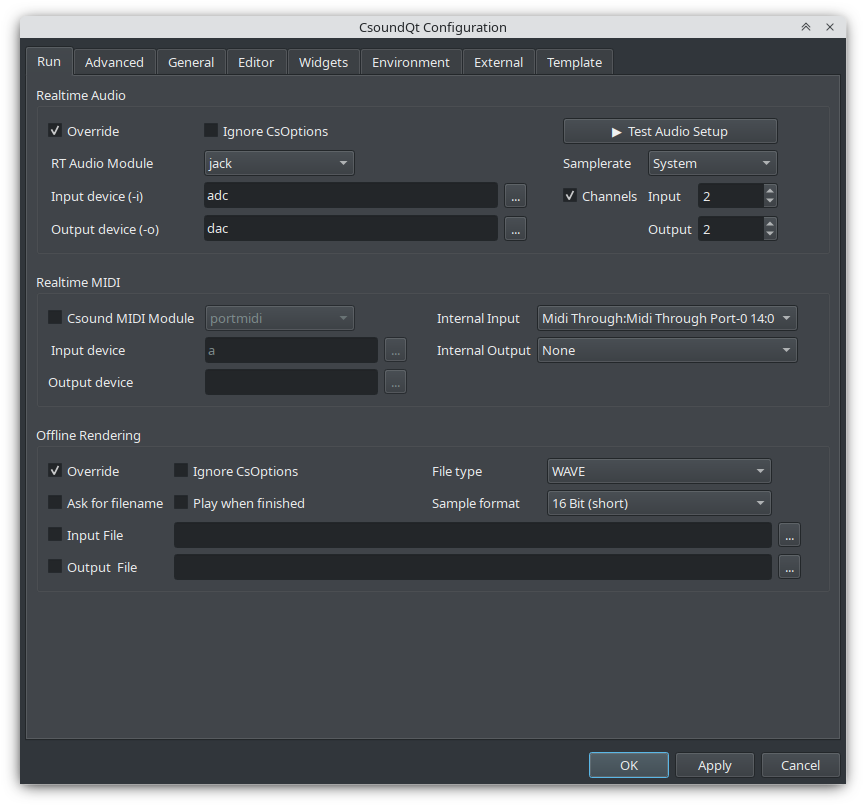Open the Environment tab
Image resolution: width=866 pixels, height=808 pixels.
point(411,62)
